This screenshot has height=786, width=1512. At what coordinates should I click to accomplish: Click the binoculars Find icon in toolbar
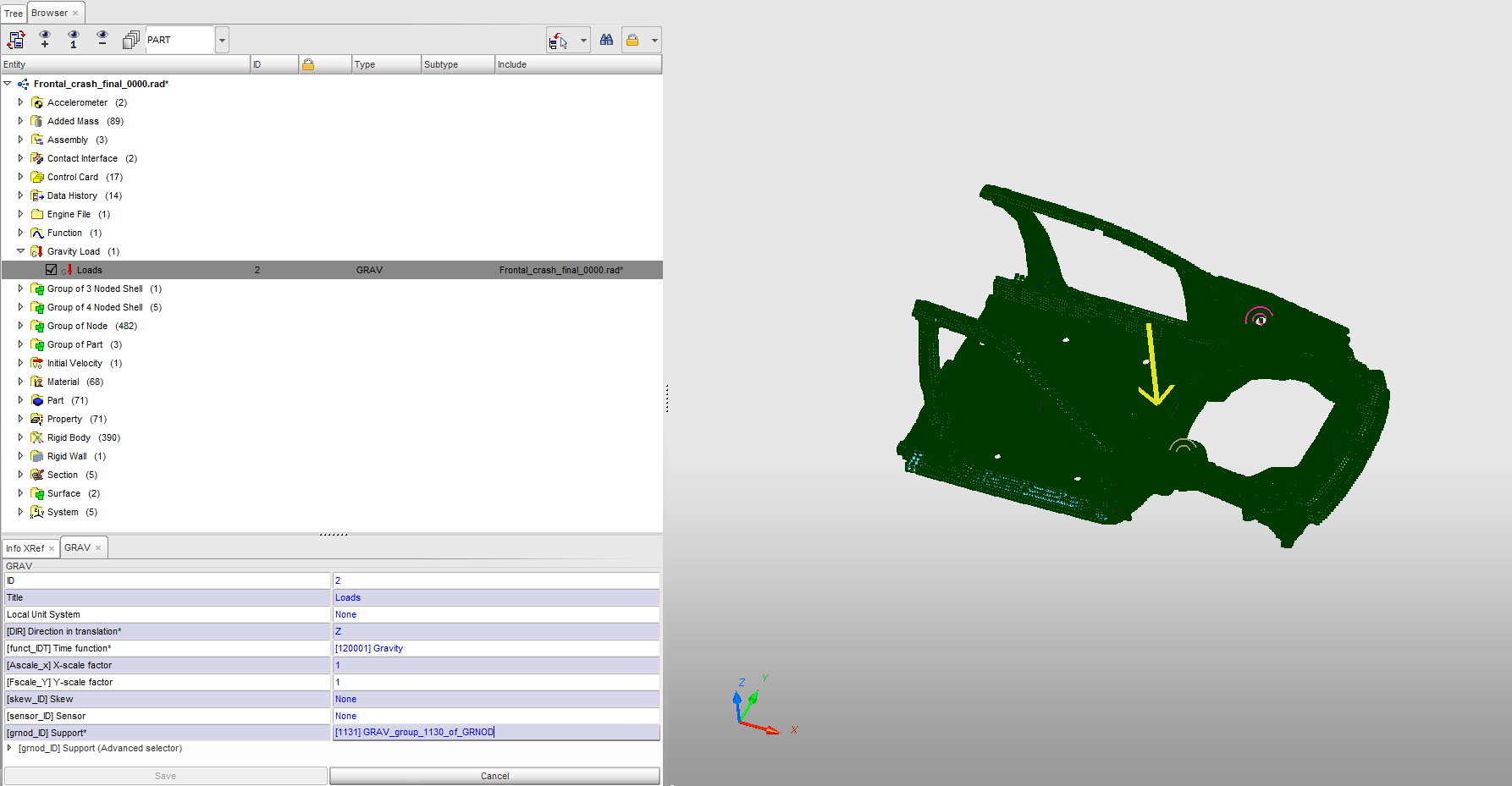607,40
